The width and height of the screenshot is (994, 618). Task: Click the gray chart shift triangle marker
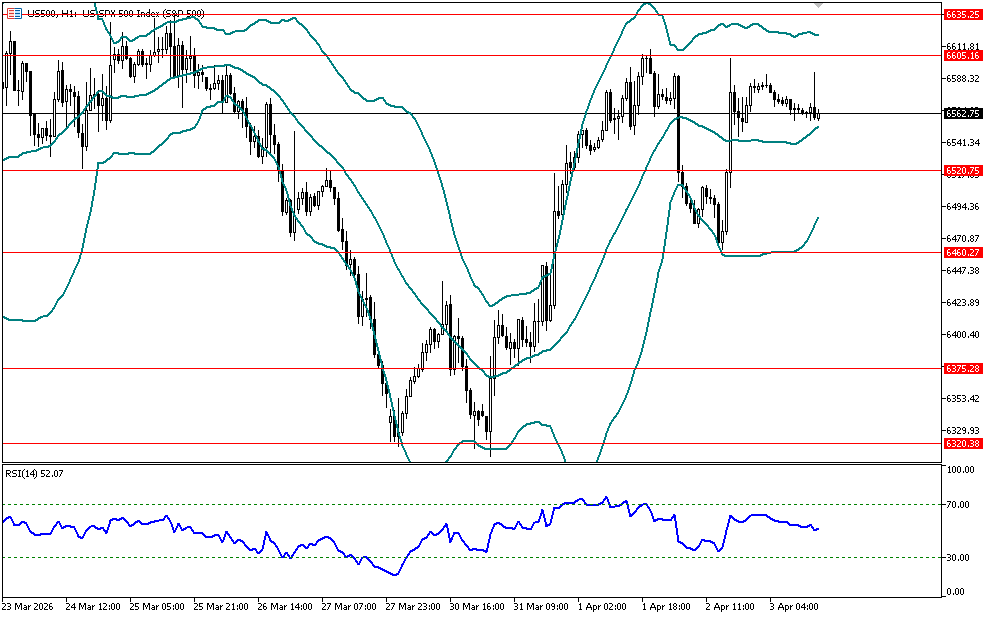coord(820,5)
